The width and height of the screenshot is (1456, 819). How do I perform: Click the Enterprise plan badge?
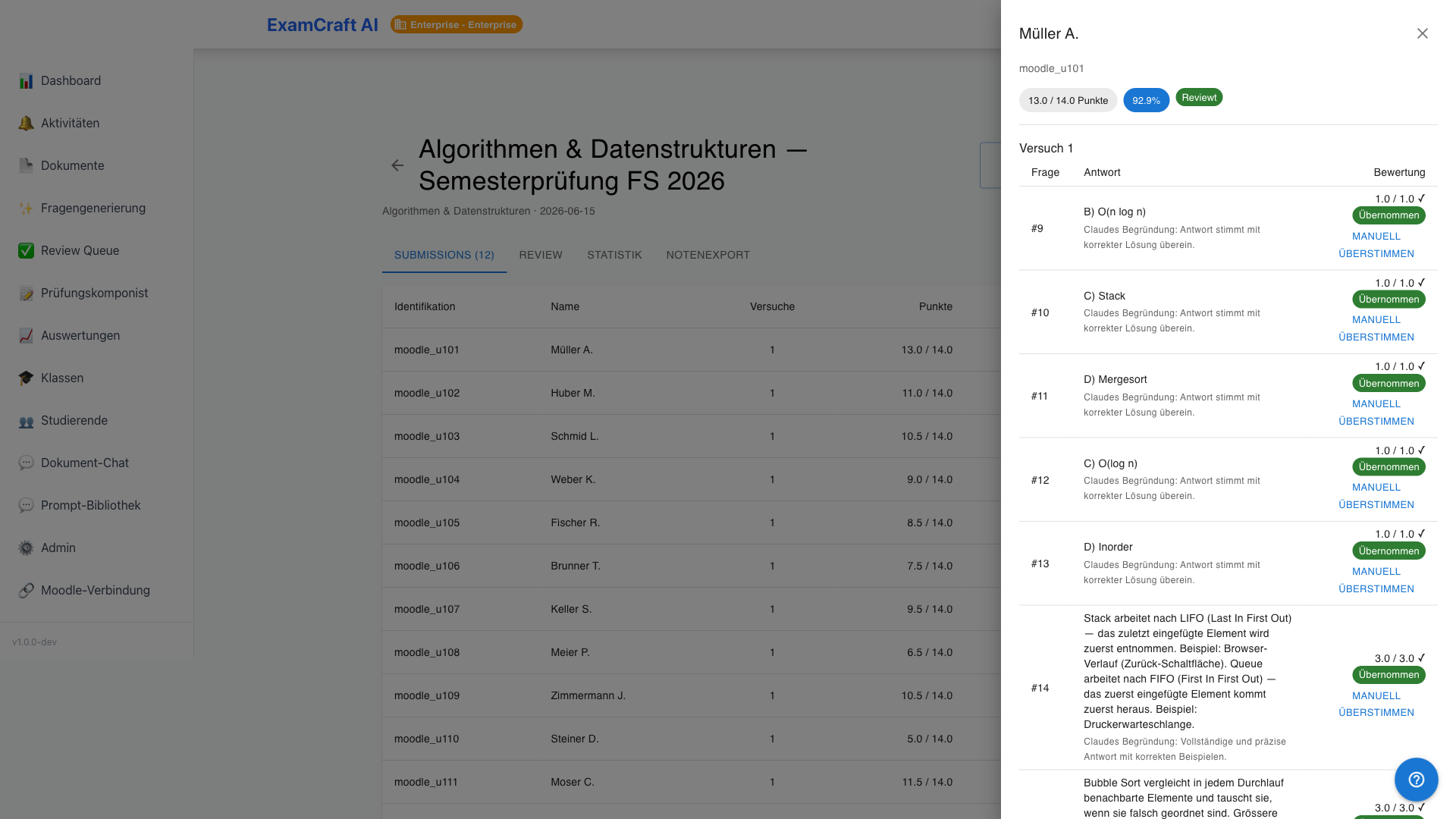pyautogui.click(x=457, y=25)
